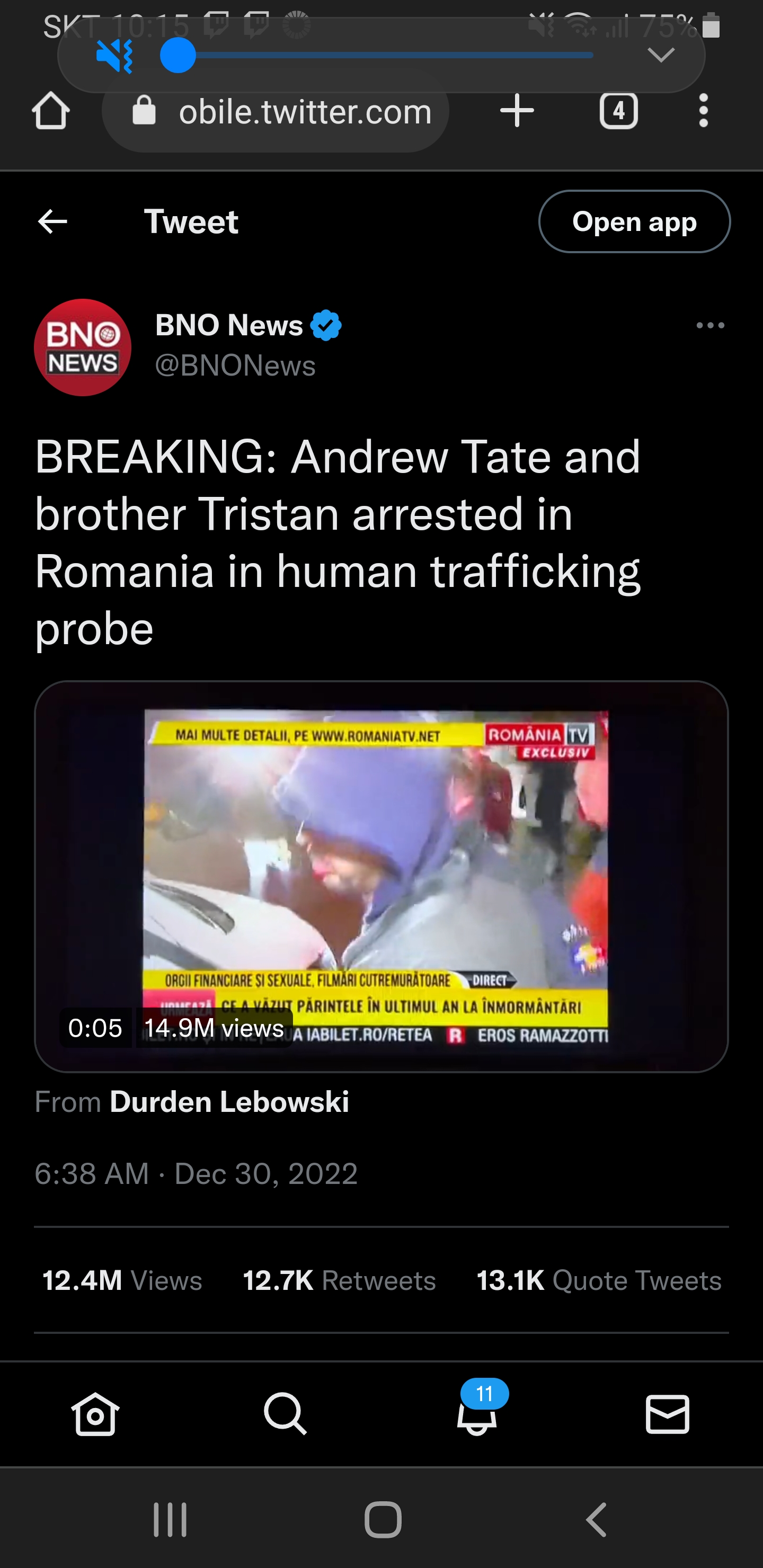The height and width of the screenshot is (1568, 763).
Task: Open the browser three-dot overflow menu
Action: [x=703, y=111]
